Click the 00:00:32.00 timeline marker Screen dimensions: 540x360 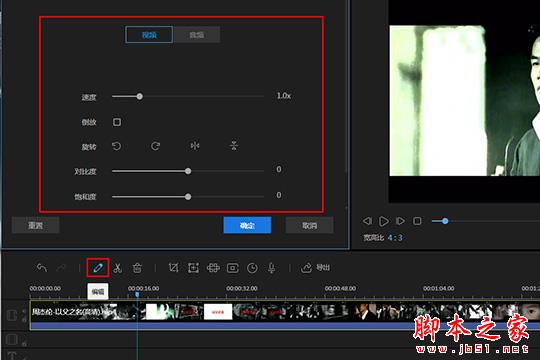pos(242,288)
